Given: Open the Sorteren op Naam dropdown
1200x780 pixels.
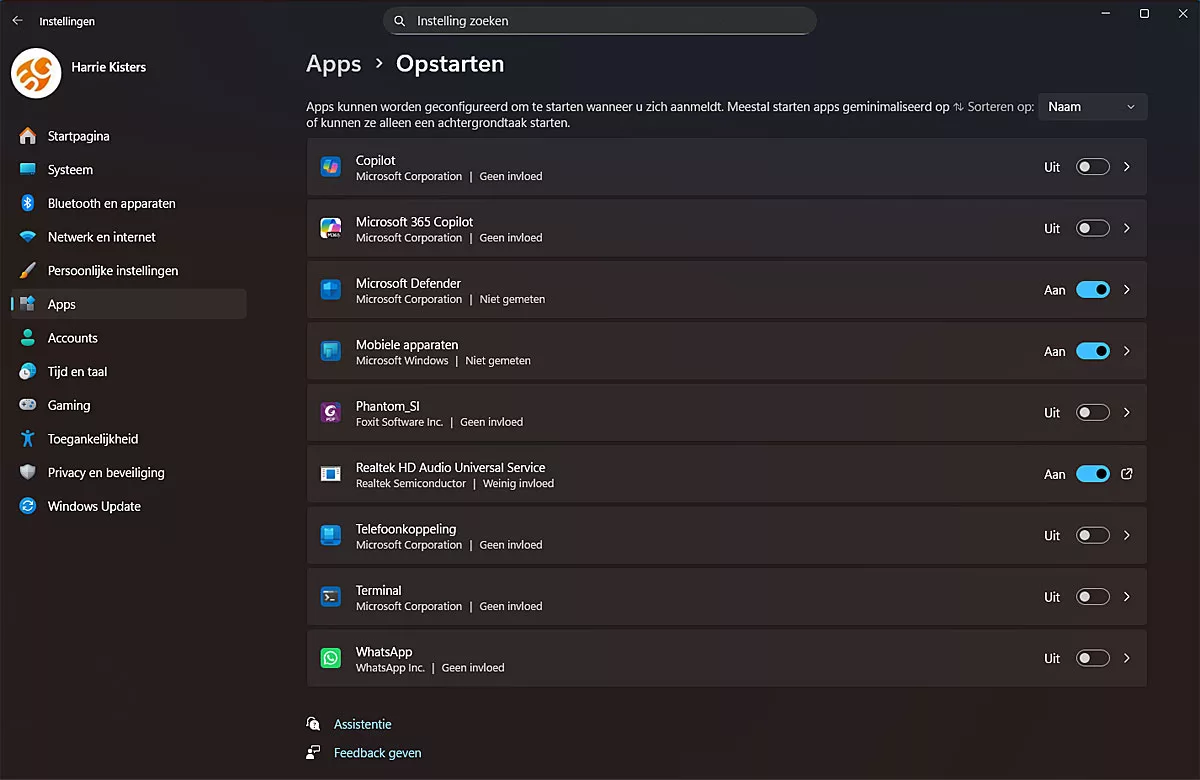Looking at the screenshot, I should click(x=1092, y=106).
